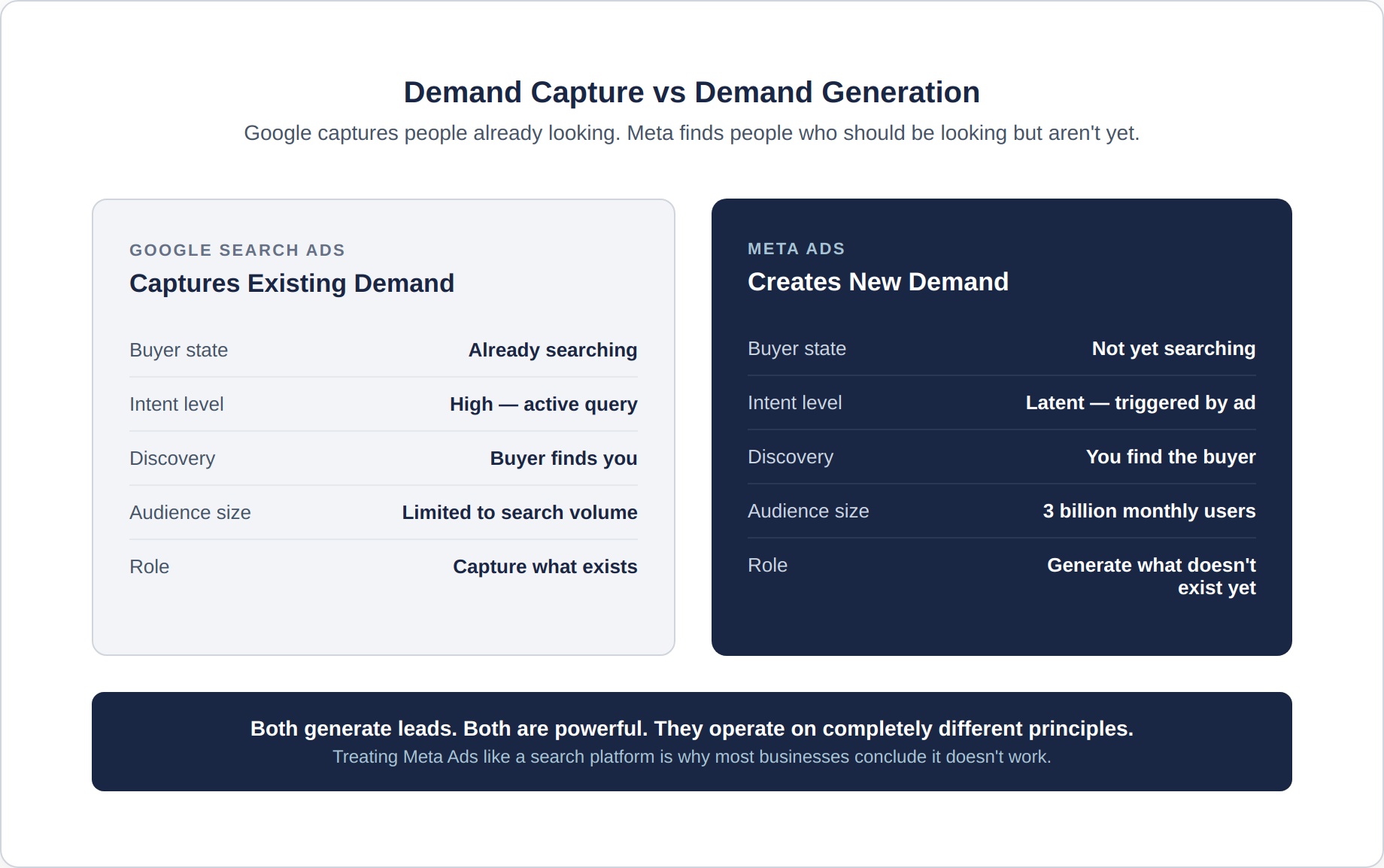Click 'Already searching' value
This screenshot has height=868, width=1384.
tap(553, 350)
